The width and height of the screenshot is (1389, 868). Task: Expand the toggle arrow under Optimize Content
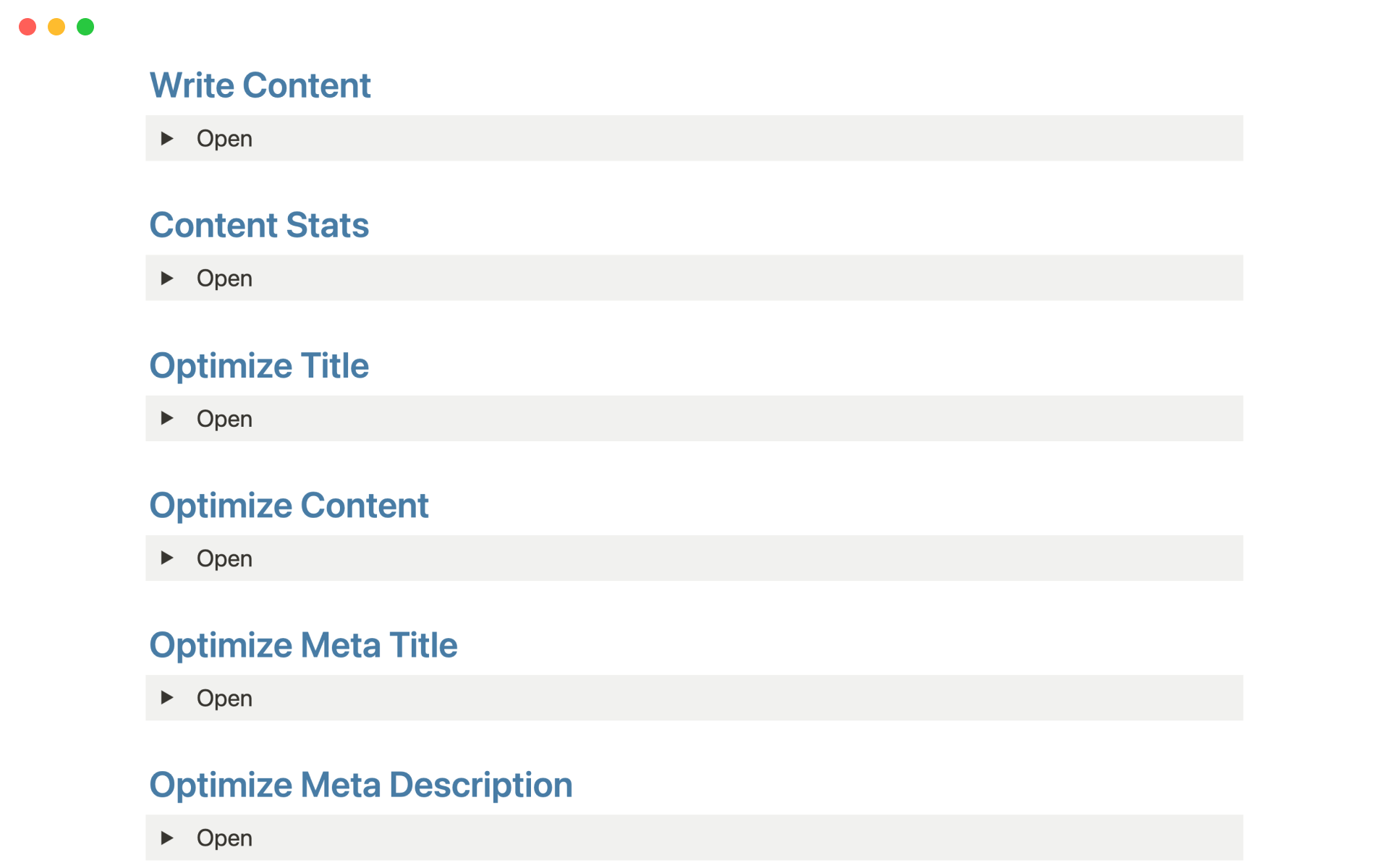click(x=167, y=558)
